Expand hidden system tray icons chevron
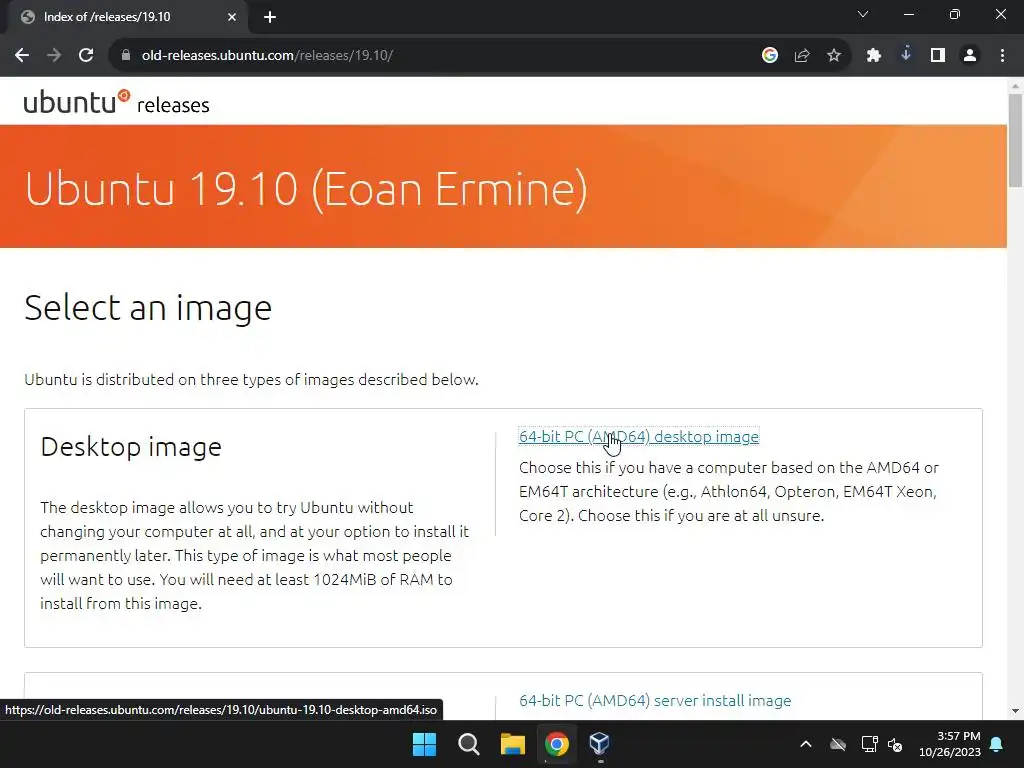This screenshot has height=768, width=1024. pos(806,744)
